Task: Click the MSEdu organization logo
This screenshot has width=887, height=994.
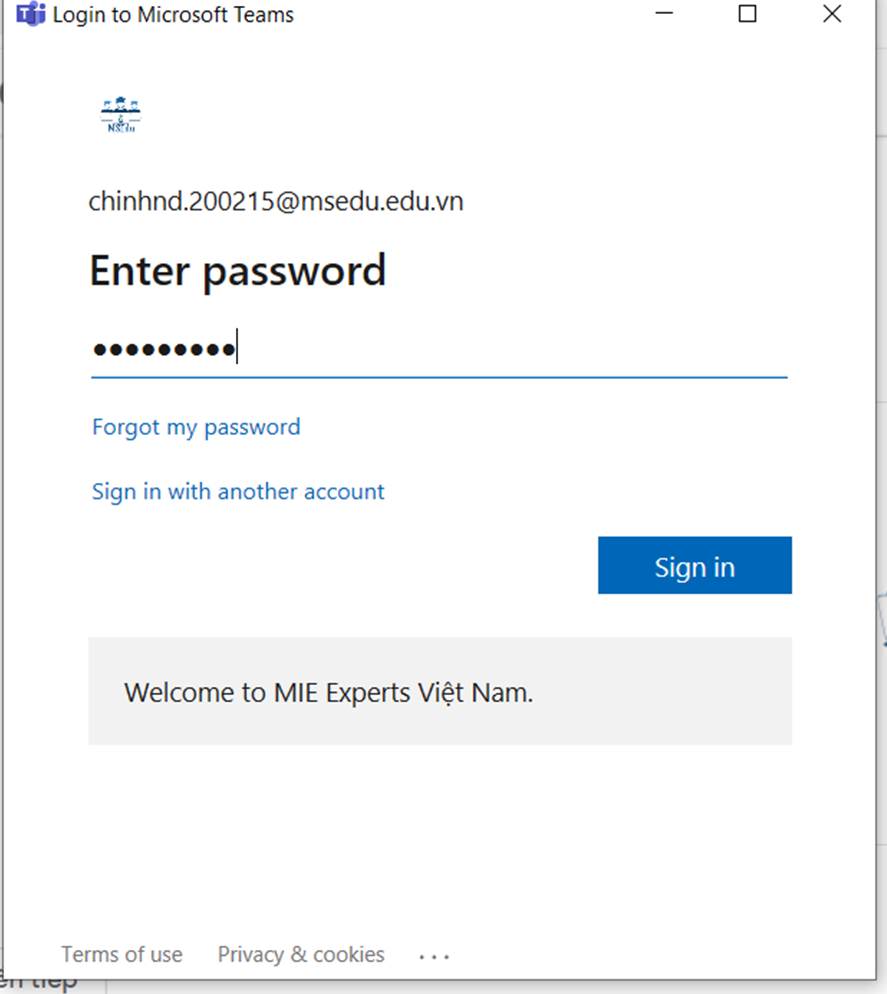Action: tap(121, 115)
